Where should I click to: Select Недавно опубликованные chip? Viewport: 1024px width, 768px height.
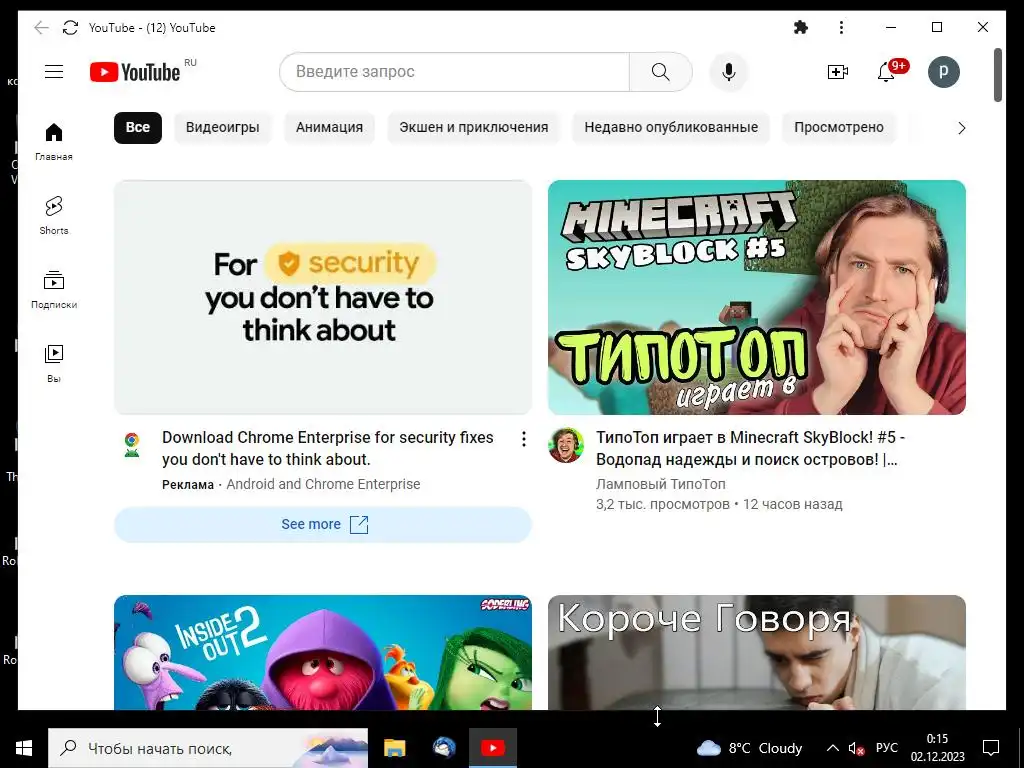671,127
